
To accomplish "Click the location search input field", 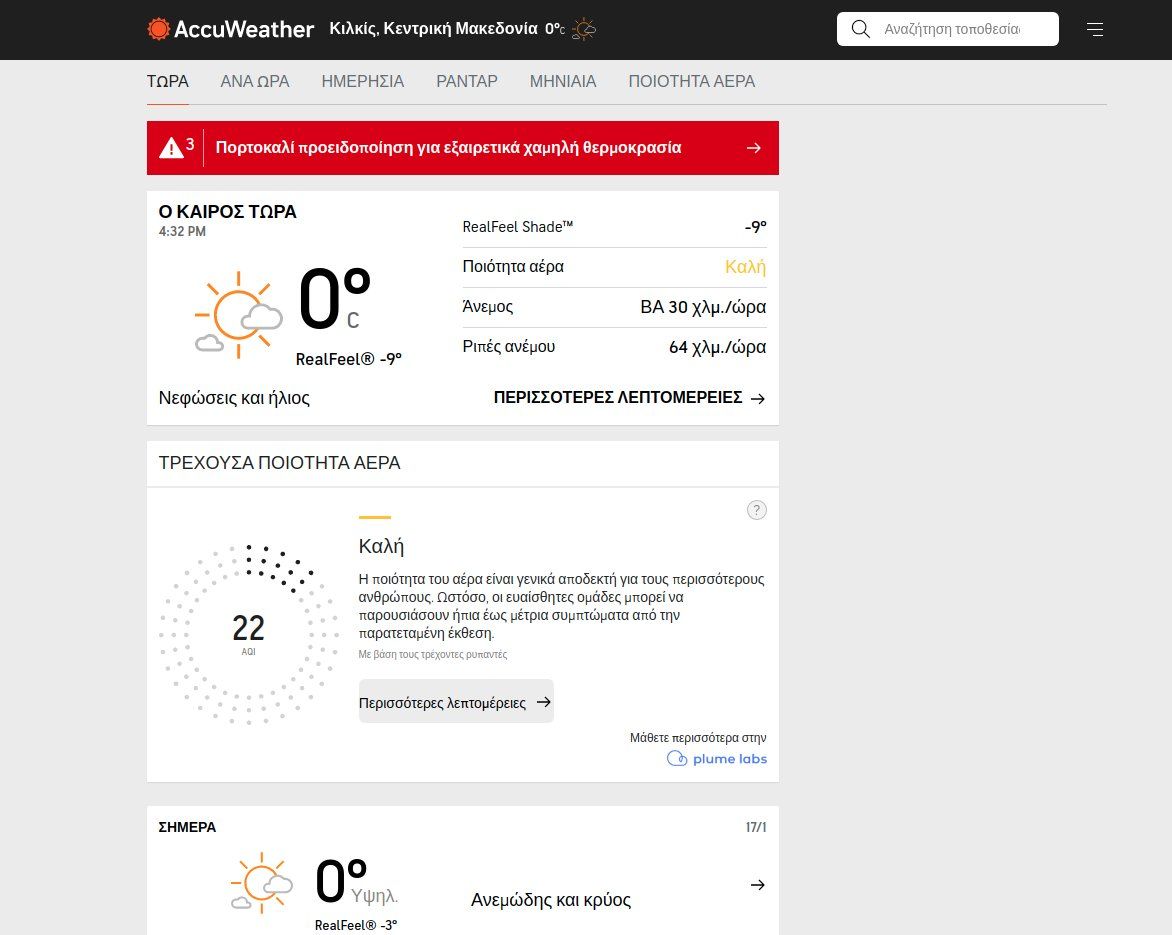I will coord(952,29).
